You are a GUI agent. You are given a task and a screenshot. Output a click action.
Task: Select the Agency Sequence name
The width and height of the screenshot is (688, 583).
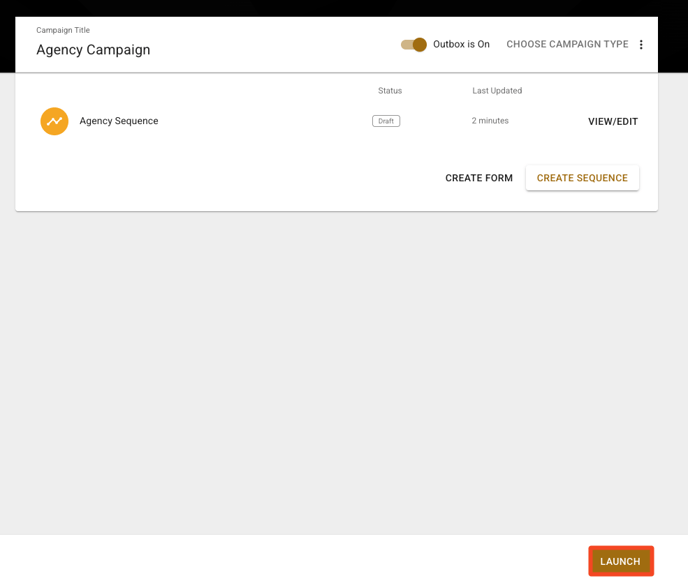(x=119, y=121)
